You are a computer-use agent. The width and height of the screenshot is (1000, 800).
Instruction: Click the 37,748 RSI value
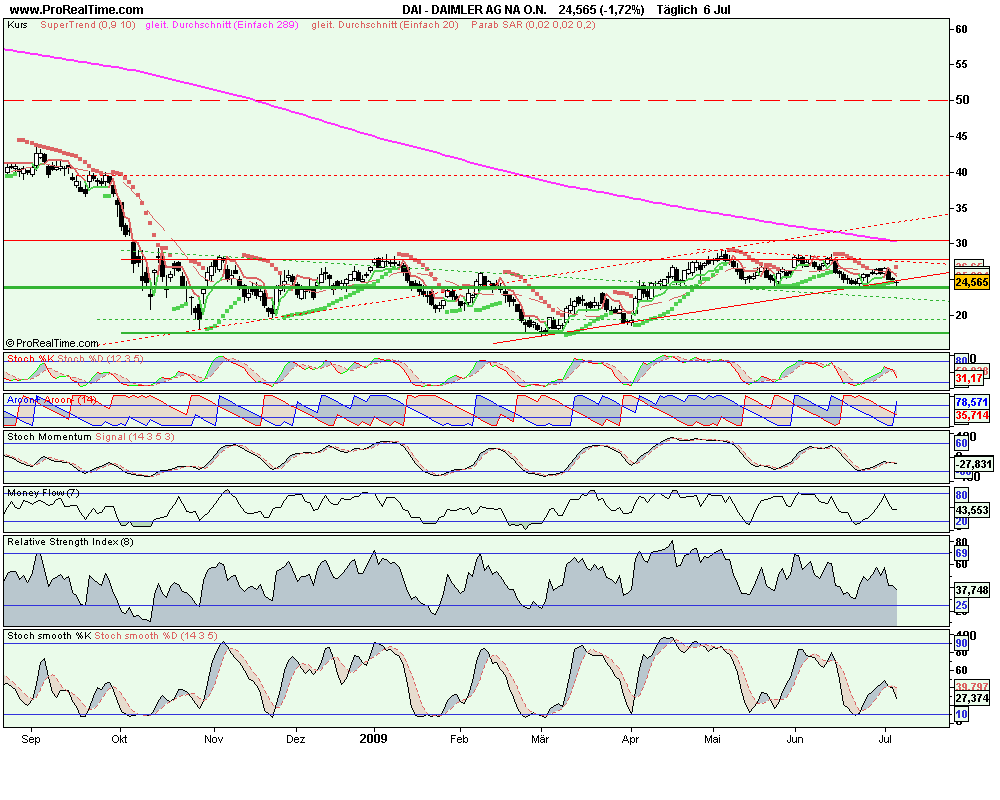click(x=972, y=591)
